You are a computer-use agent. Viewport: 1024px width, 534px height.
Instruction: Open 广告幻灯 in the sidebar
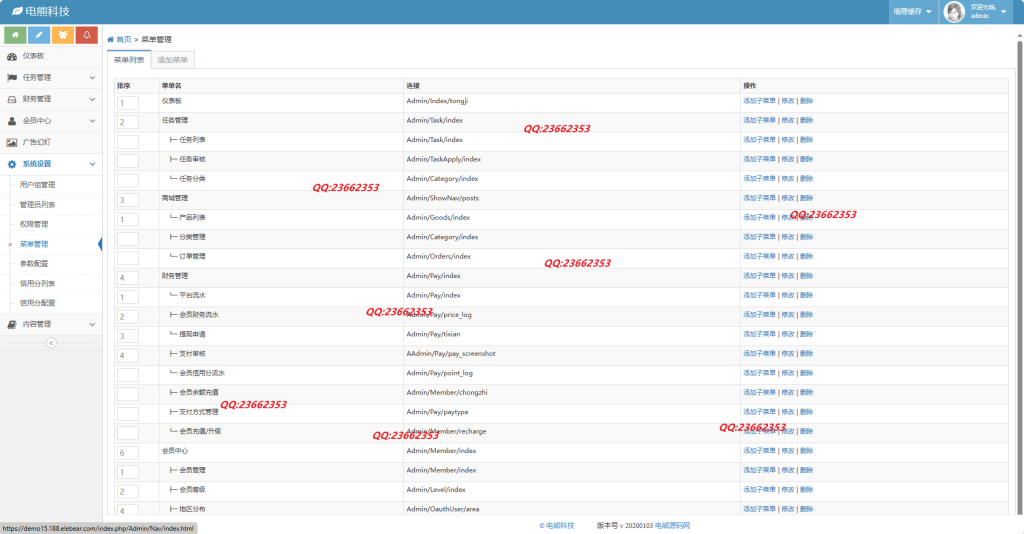coord(36,142)
